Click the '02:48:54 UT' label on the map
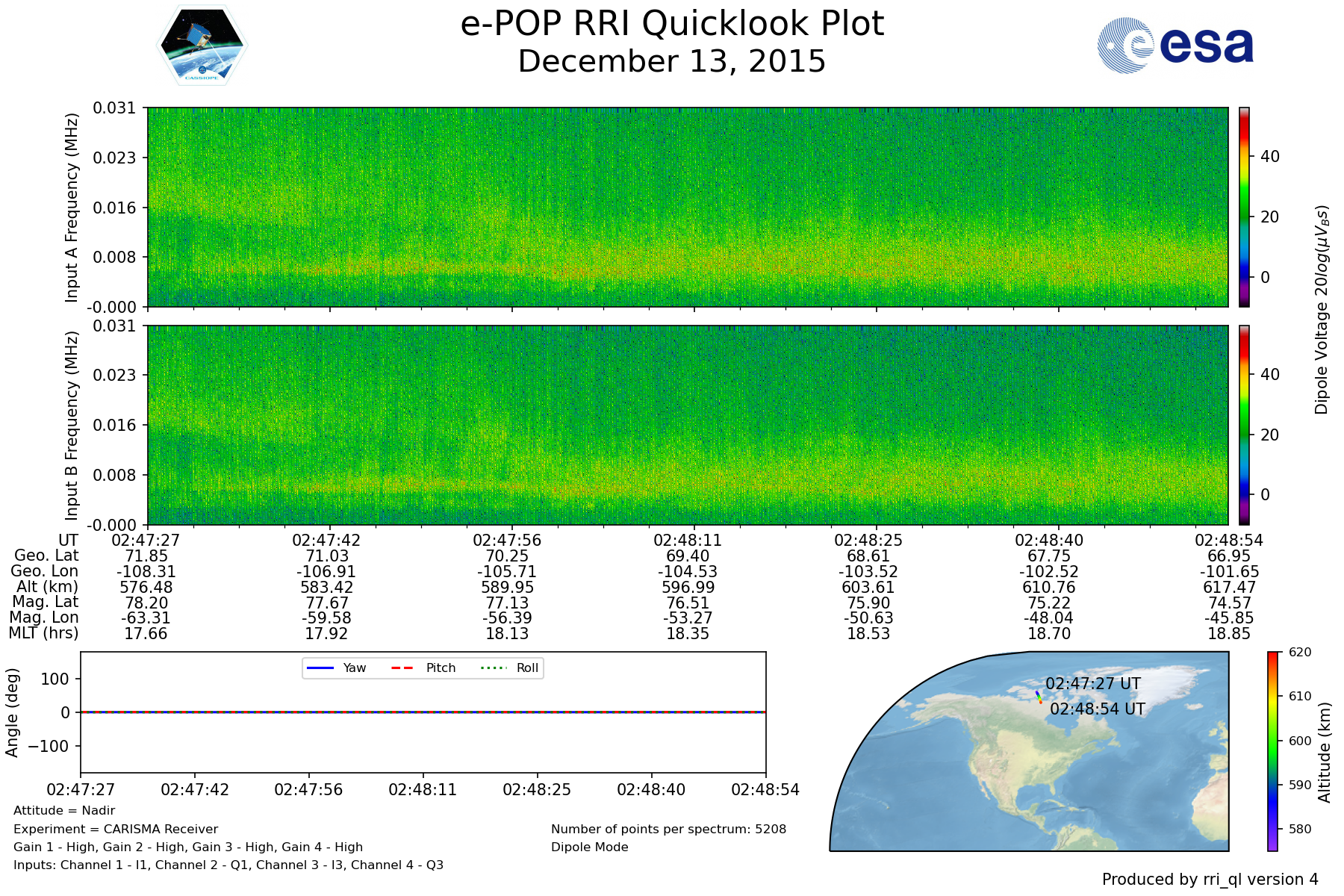This screenshot has width=1344, height=896. [x=1097, y=709]
